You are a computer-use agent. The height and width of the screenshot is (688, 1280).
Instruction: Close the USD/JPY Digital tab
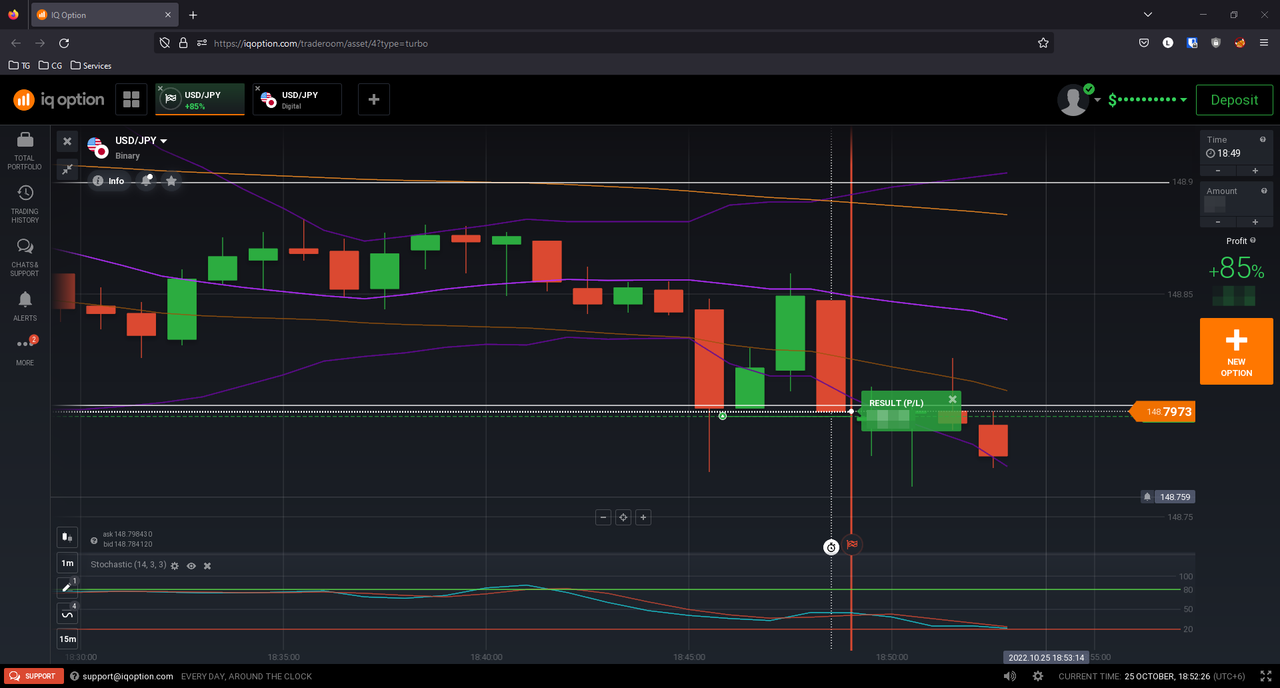(258, 88)
